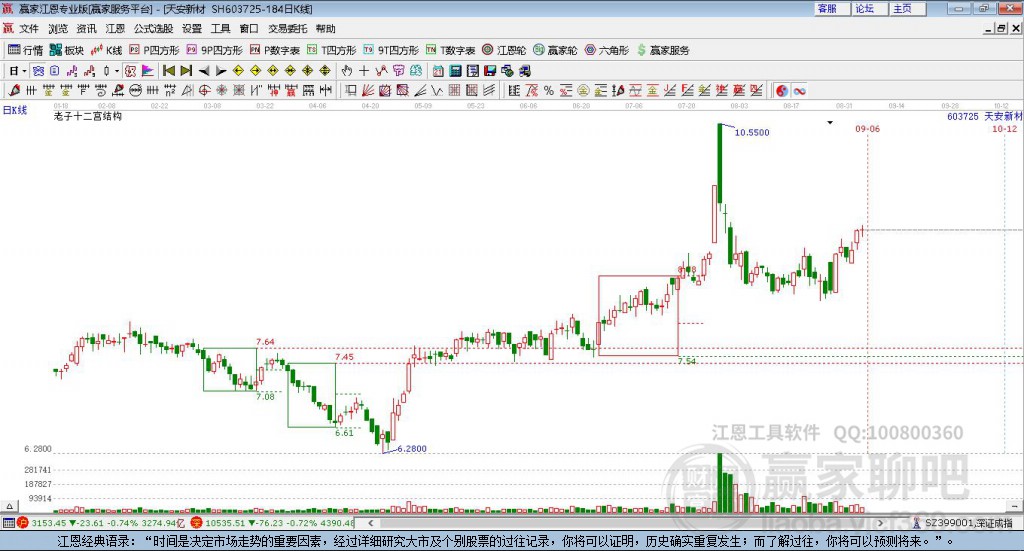Select the percent % retracement tool

pos(549,91)
